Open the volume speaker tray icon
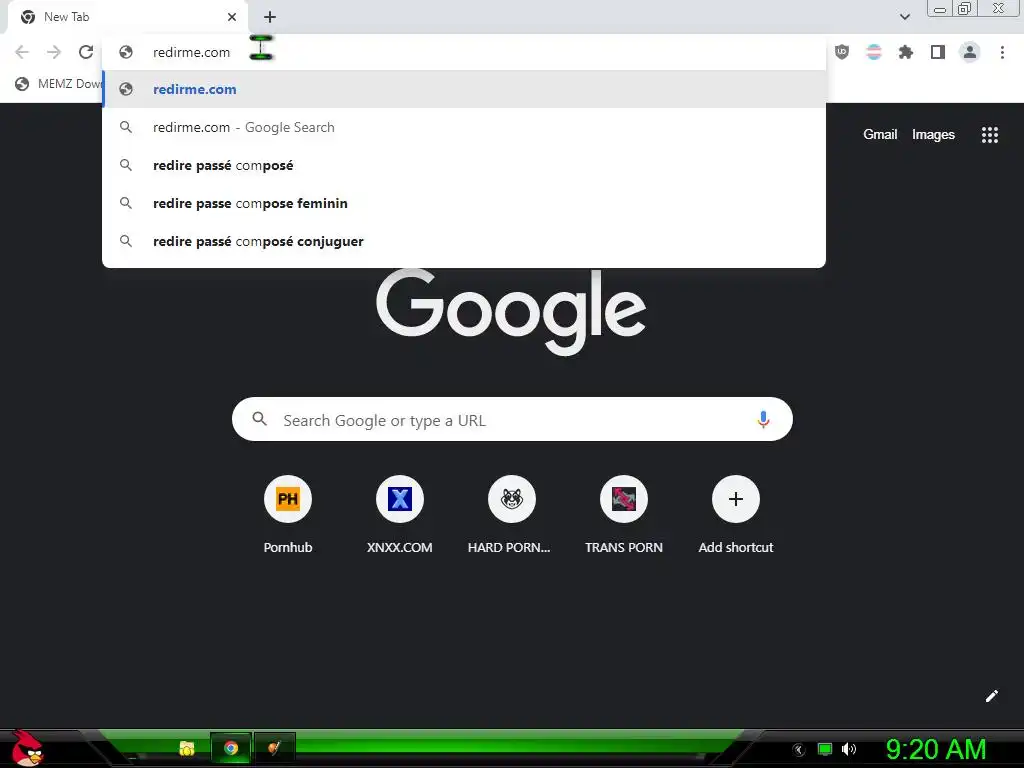Image resolution: width=1024 pixels, height=768 pixels. point(848,749)
